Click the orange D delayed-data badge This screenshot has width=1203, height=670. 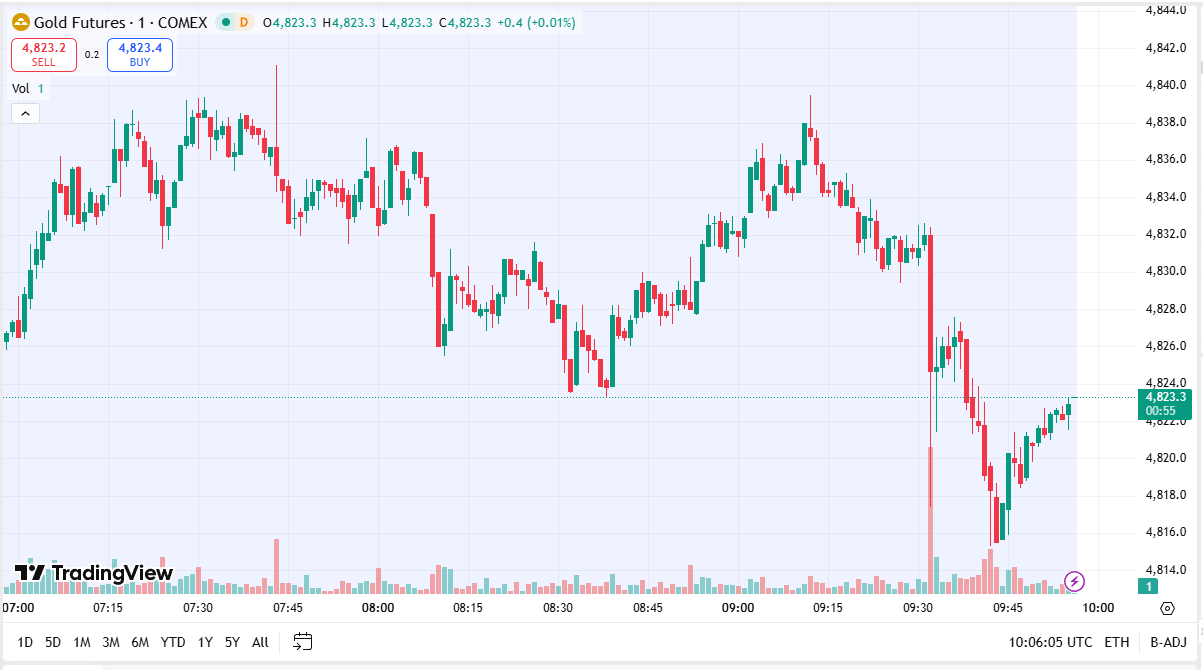245,22
